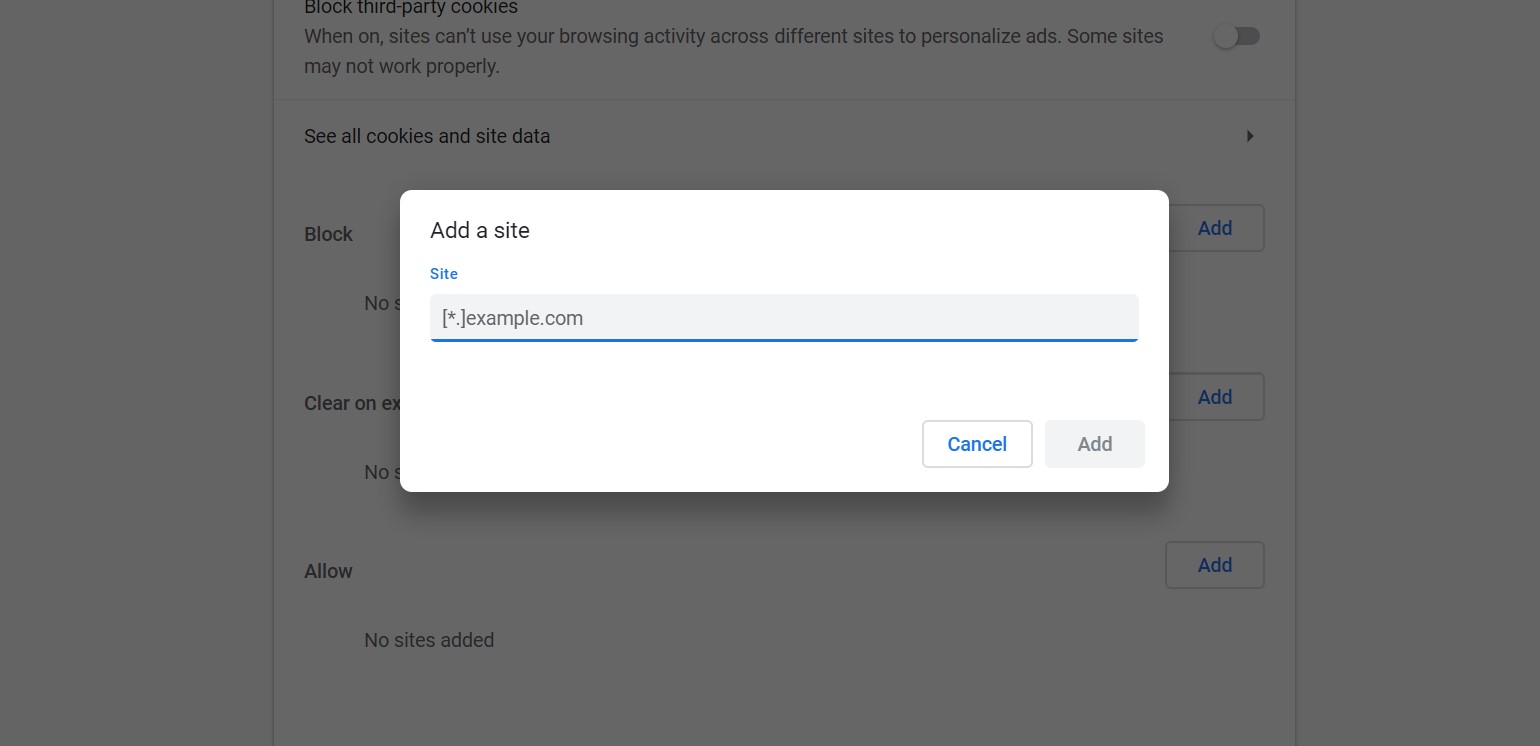Select the Block section heading
Screen dimensions: 1540x746
pyautogui.click(x=328, y=234)
